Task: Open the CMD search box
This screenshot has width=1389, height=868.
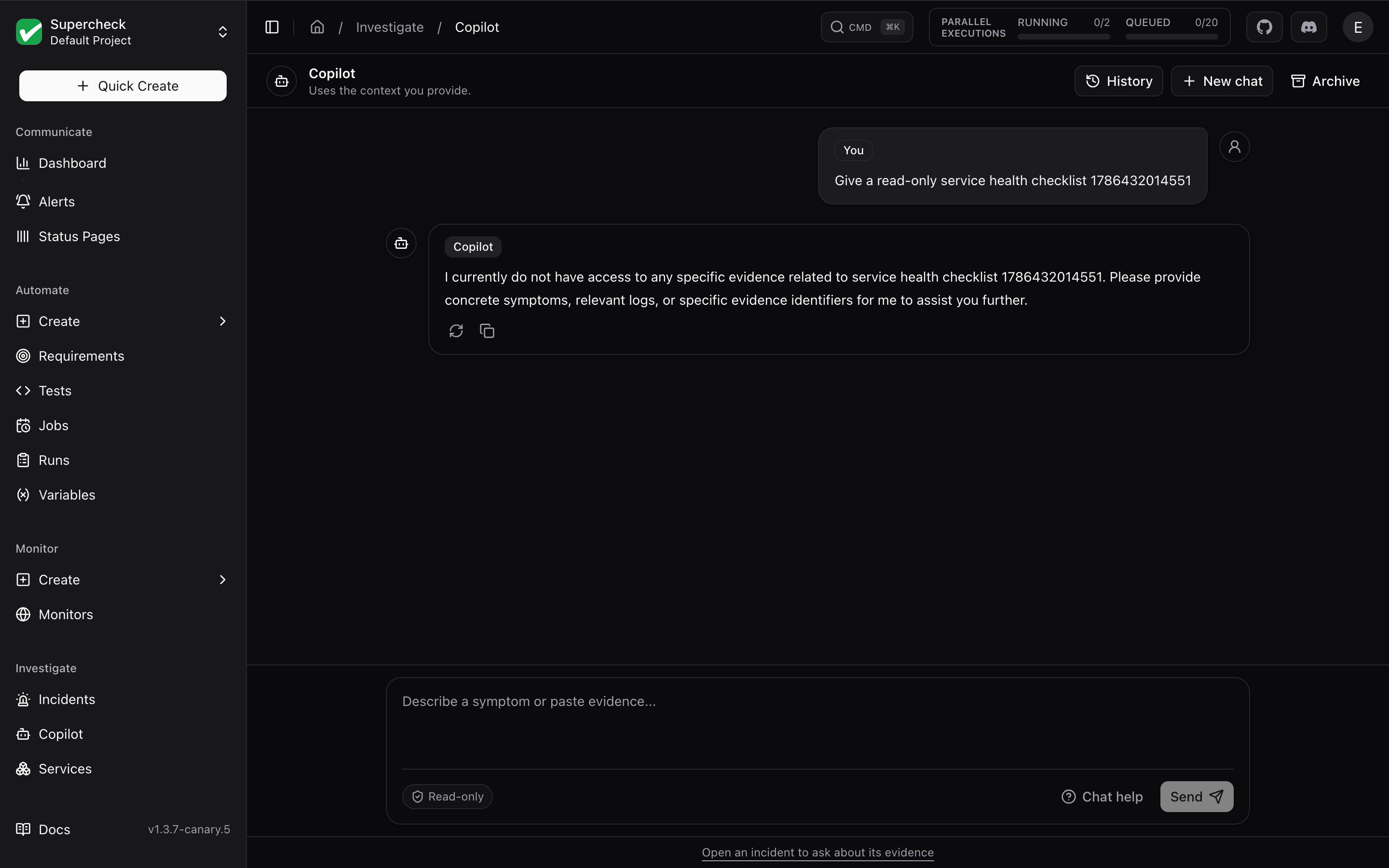Action: (867, 27)
